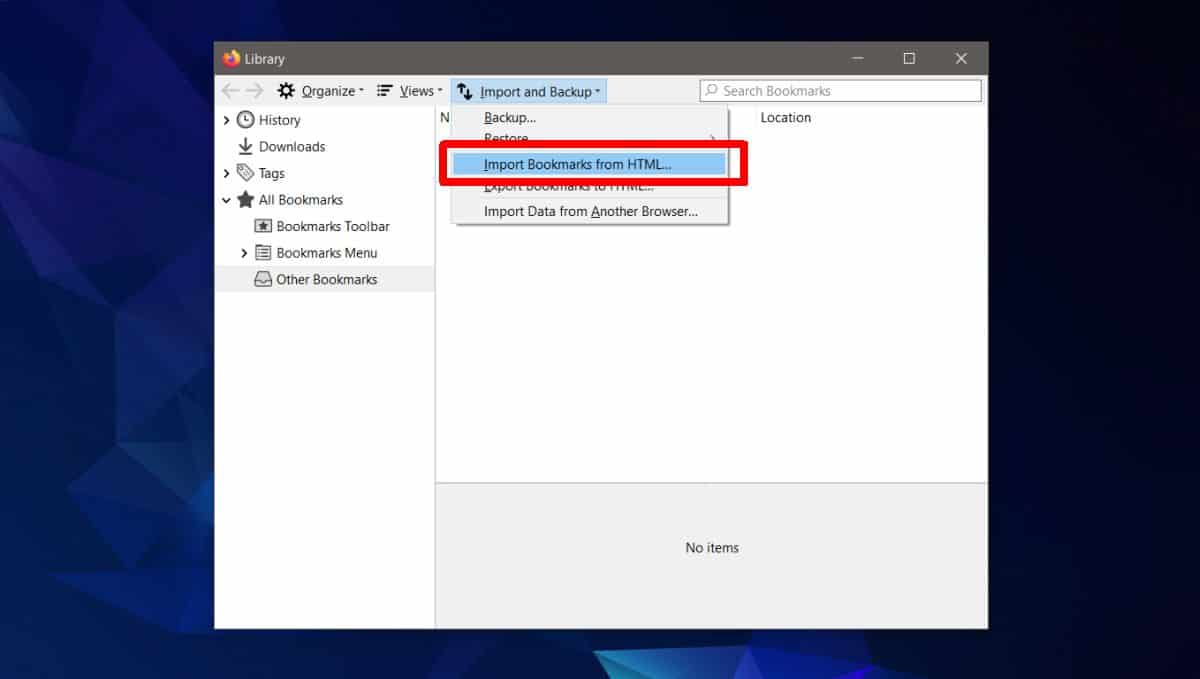This screenshot has width=1200, height=679.
Task: Click the magnifier icon in search box
Action: point(712,91)
